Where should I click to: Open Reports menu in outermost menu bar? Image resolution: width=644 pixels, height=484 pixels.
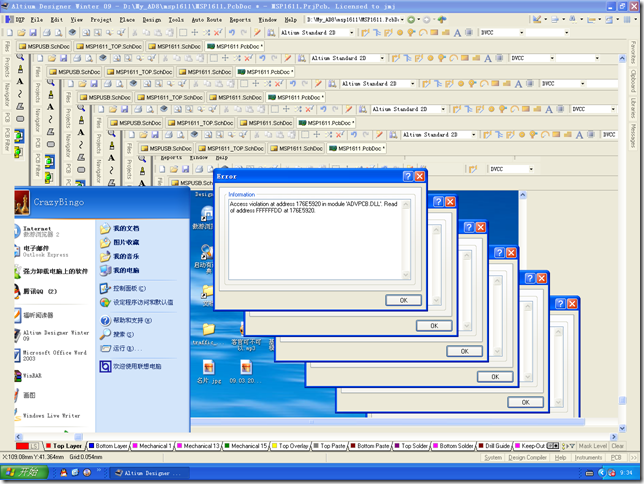(x=240, y=19)
